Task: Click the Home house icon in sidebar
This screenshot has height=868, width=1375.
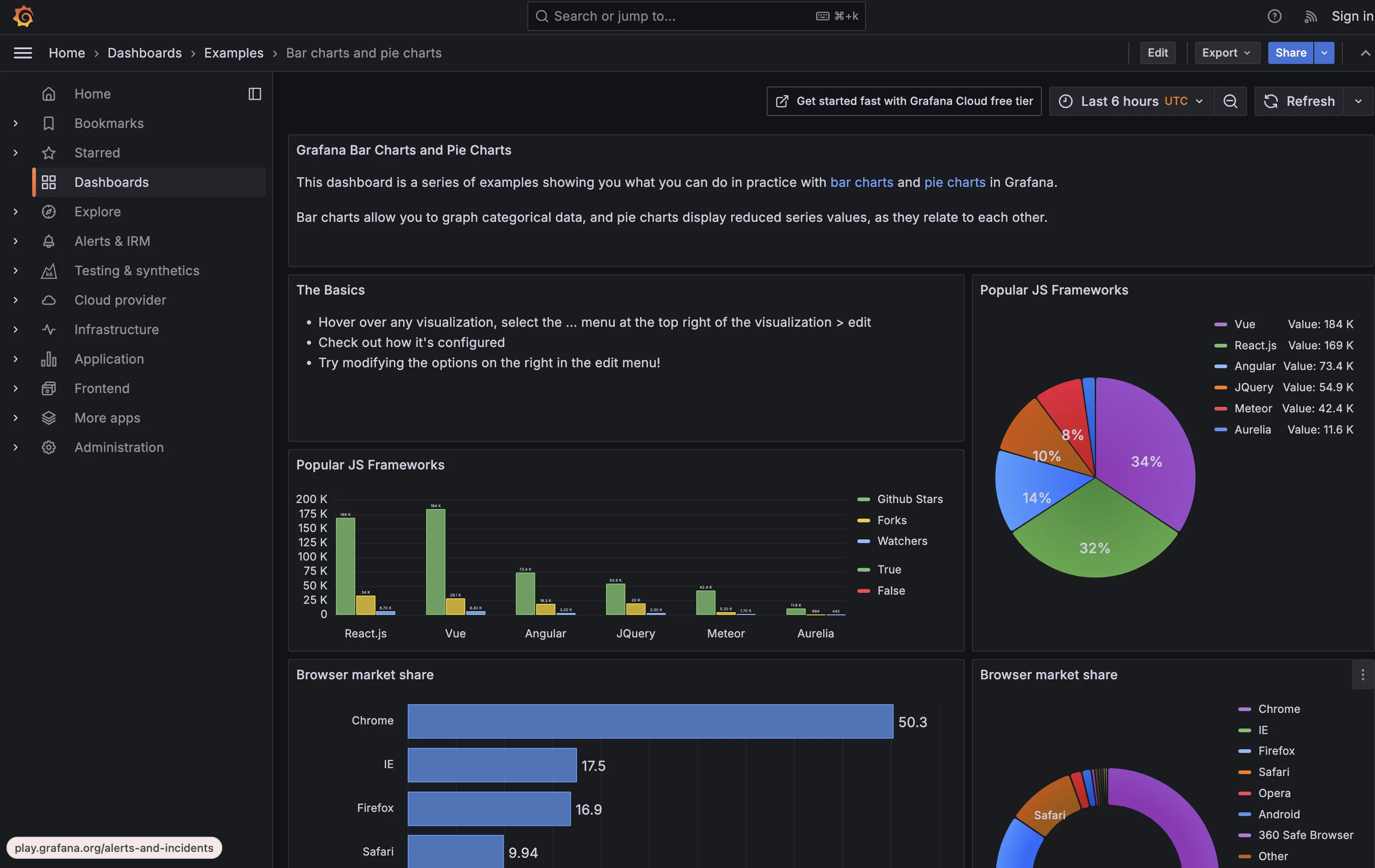Action: click(48, 93)
